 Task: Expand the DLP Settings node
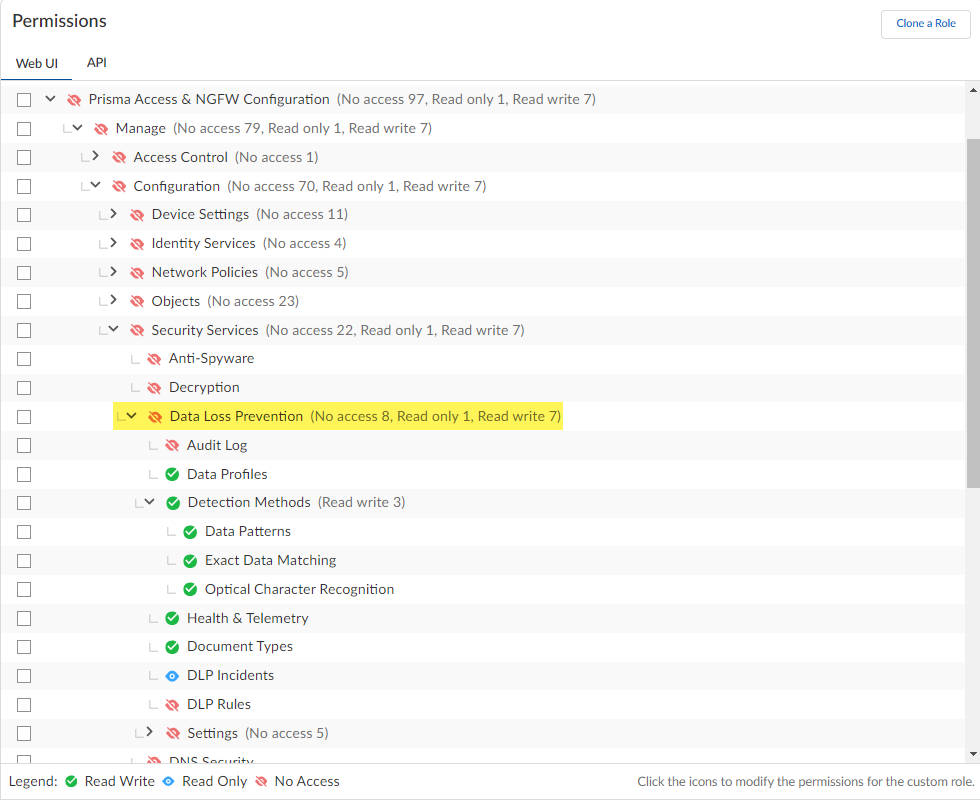pos(149,731)
